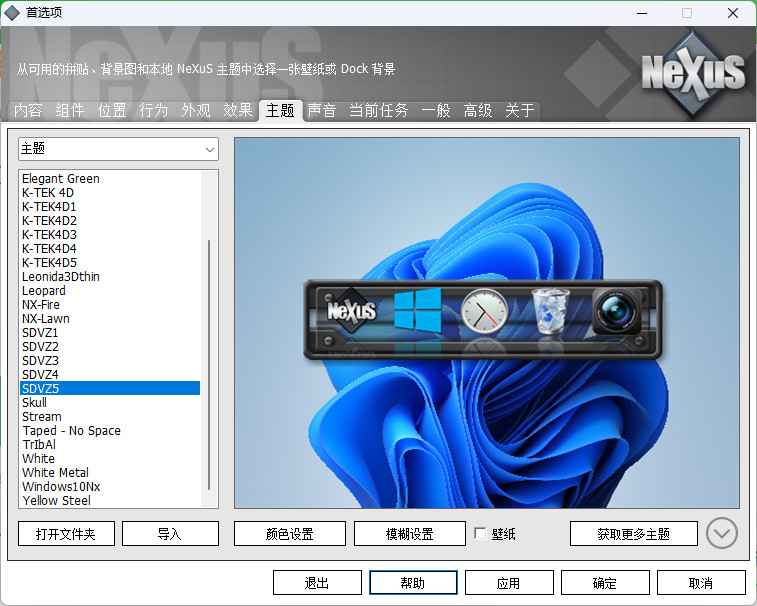This screenshot has height=606, width=757.
Task: Open the 一般 tab
Action: tap(436, 111)
